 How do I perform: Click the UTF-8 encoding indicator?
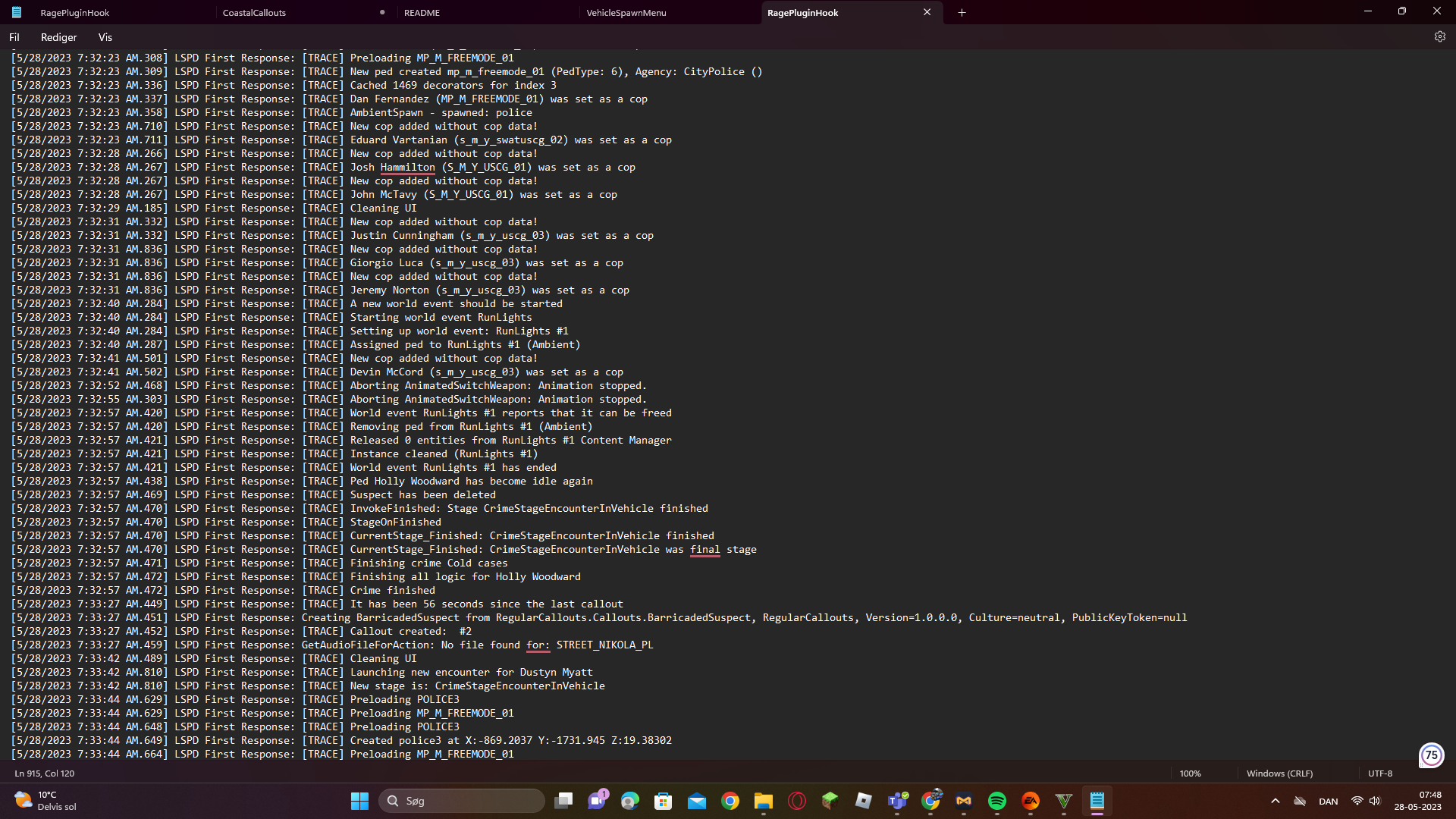point(1379,773)
